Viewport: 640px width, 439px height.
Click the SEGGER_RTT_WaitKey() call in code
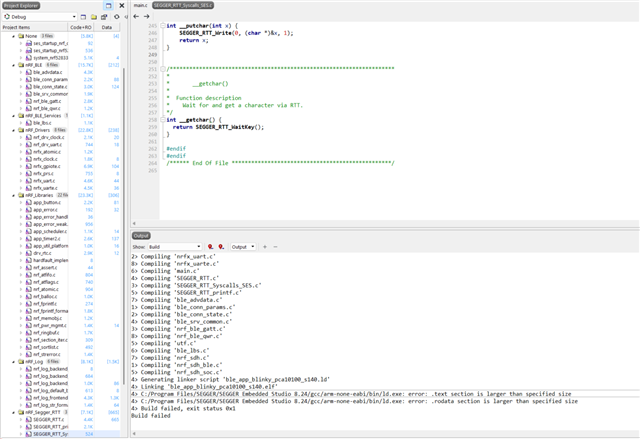[229, 127]
